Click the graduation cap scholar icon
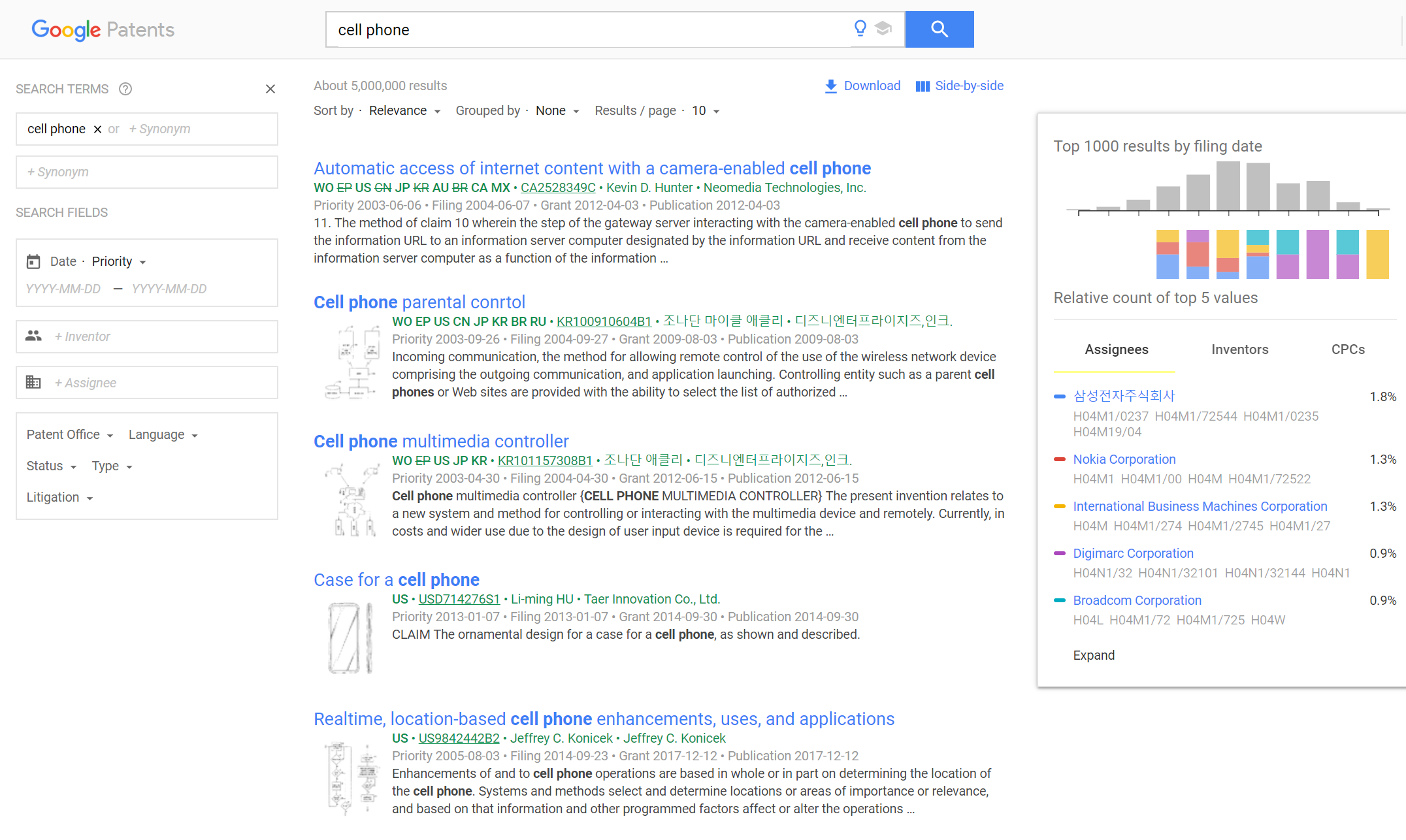Image resolution: width=1406 pixels, height=840 pixels. pyautogui.click(x=883, y=29)
